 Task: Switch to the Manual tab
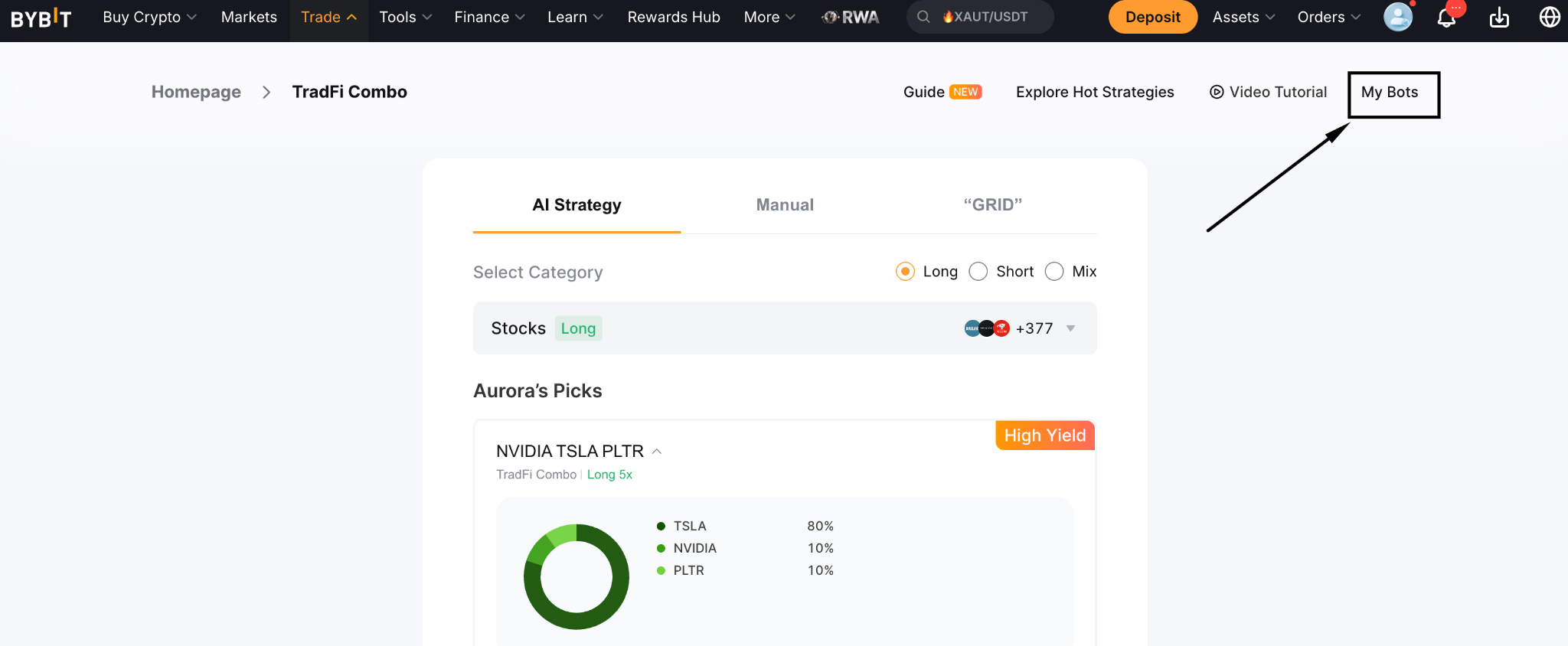(785, 205)
